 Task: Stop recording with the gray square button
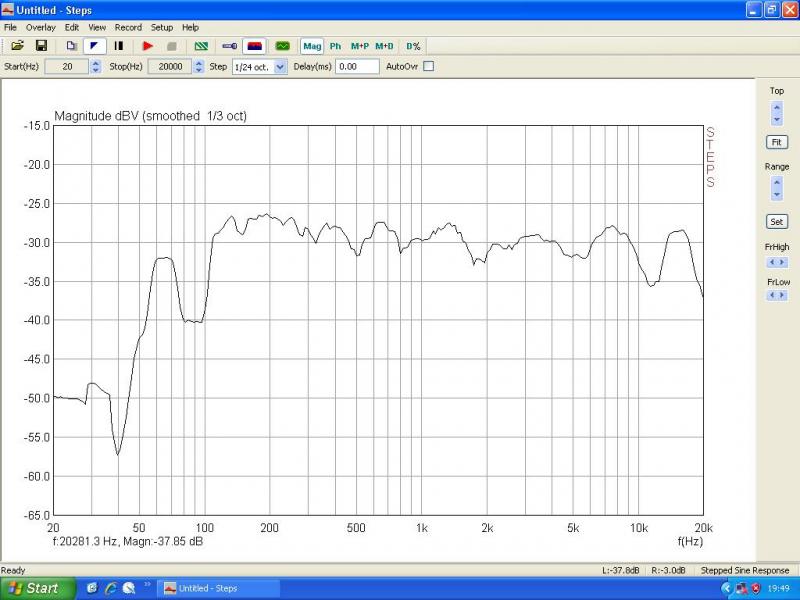pyautogui.click(x=172, y=46)
